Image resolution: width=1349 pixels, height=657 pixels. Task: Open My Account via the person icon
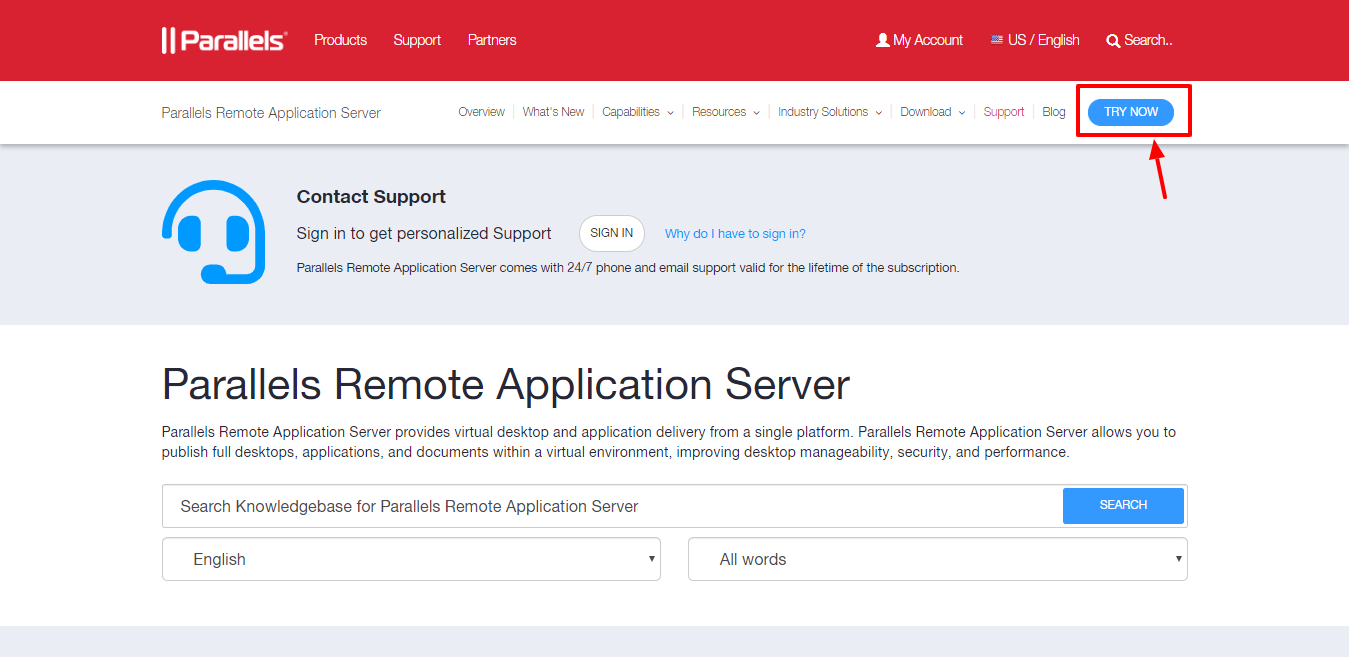tap(881, 39)
